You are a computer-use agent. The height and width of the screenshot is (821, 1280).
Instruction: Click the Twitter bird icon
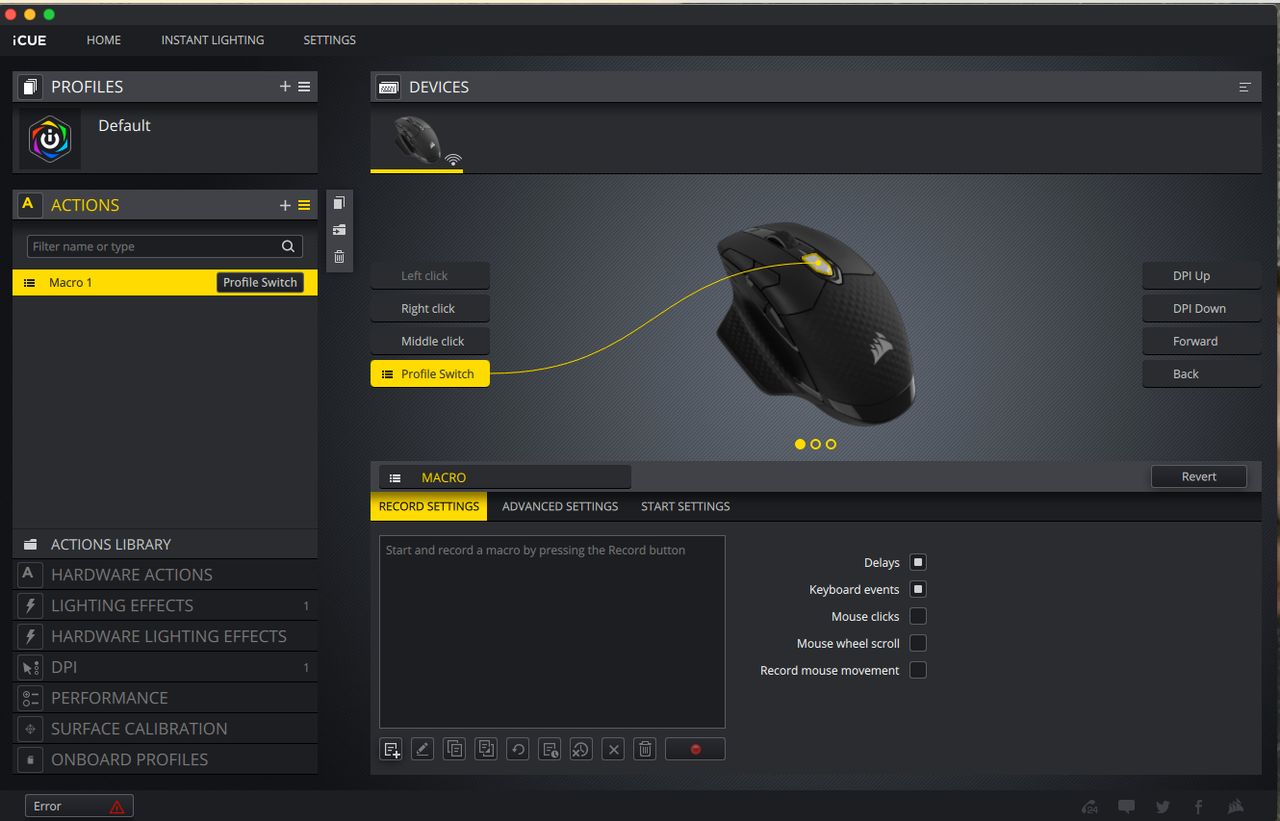[x=1163, y=807]
